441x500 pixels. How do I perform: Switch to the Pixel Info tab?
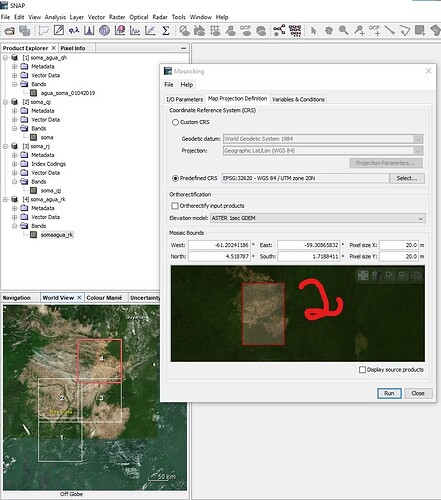pyautogui.click(x=73, y=48)
